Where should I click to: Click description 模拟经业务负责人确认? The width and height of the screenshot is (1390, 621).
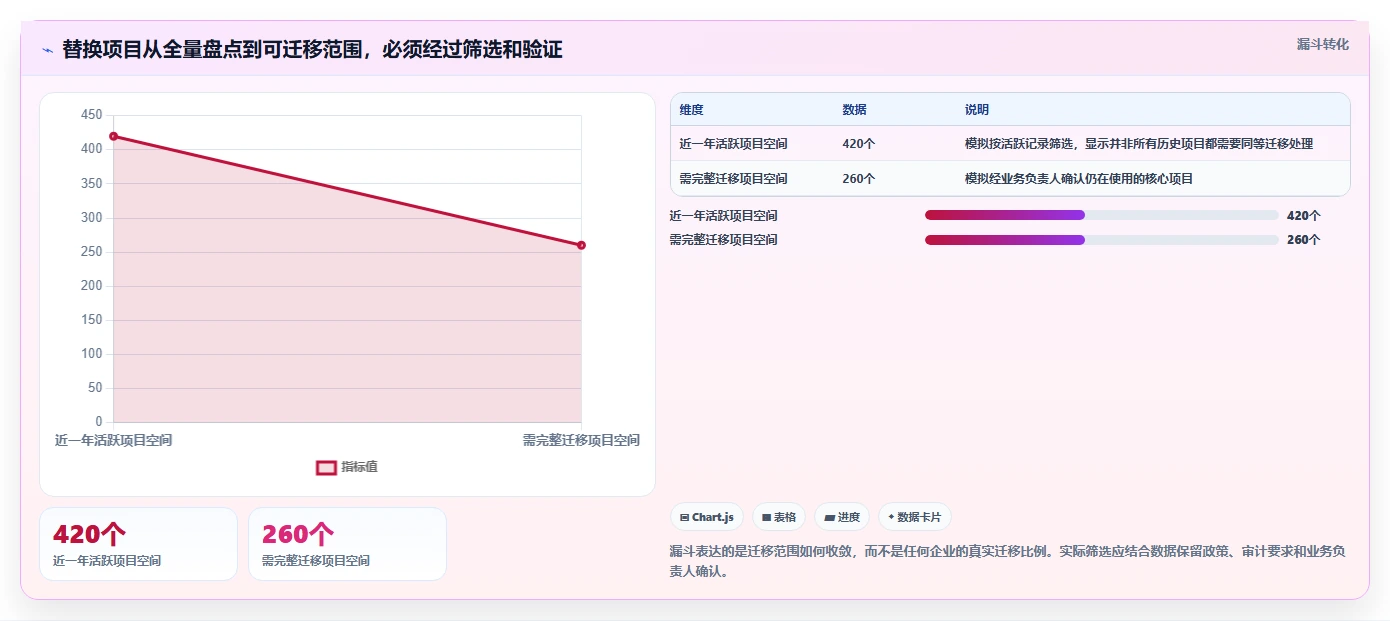tap(1079, 179)
